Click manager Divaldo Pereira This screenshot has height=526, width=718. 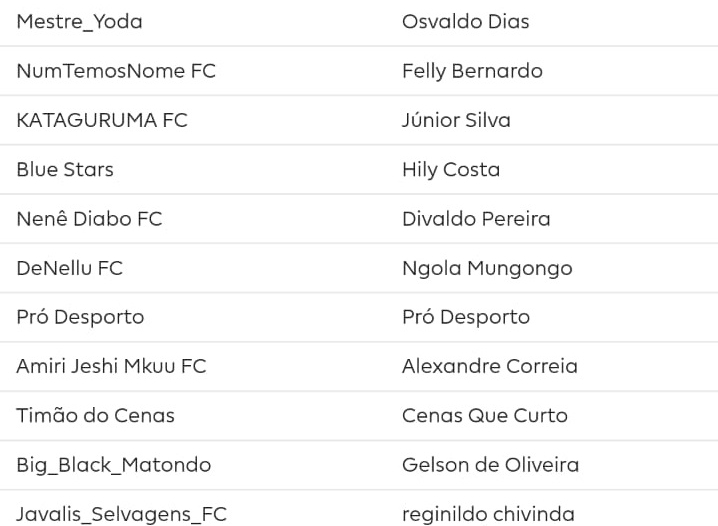(476, 219)
